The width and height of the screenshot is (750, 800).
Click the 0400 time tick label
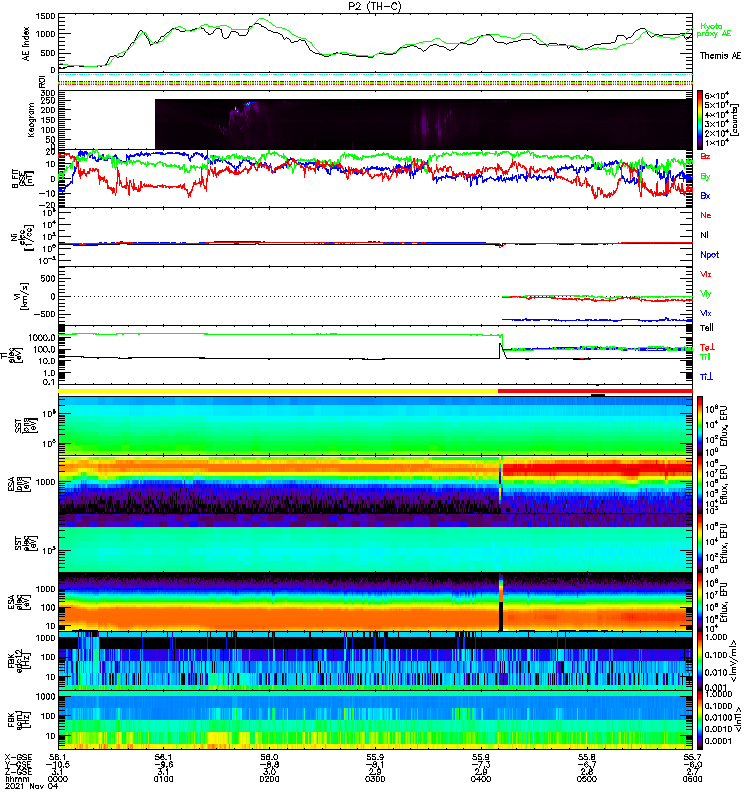481,779
